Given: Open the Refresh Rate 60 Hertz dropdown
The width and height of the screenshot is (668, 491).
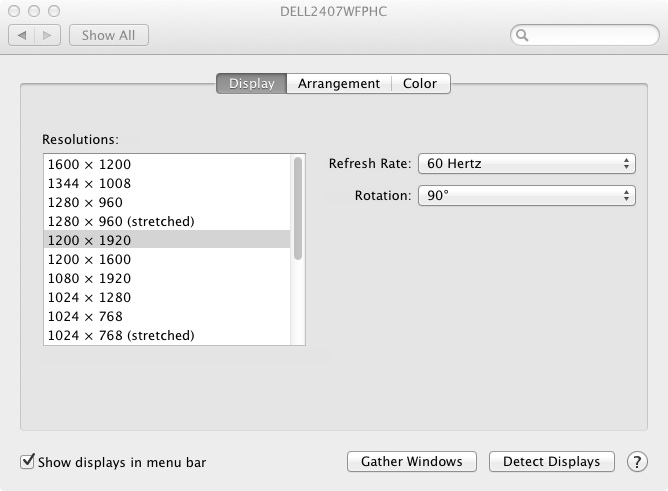Looking at the screenshot, I should 527,164.
